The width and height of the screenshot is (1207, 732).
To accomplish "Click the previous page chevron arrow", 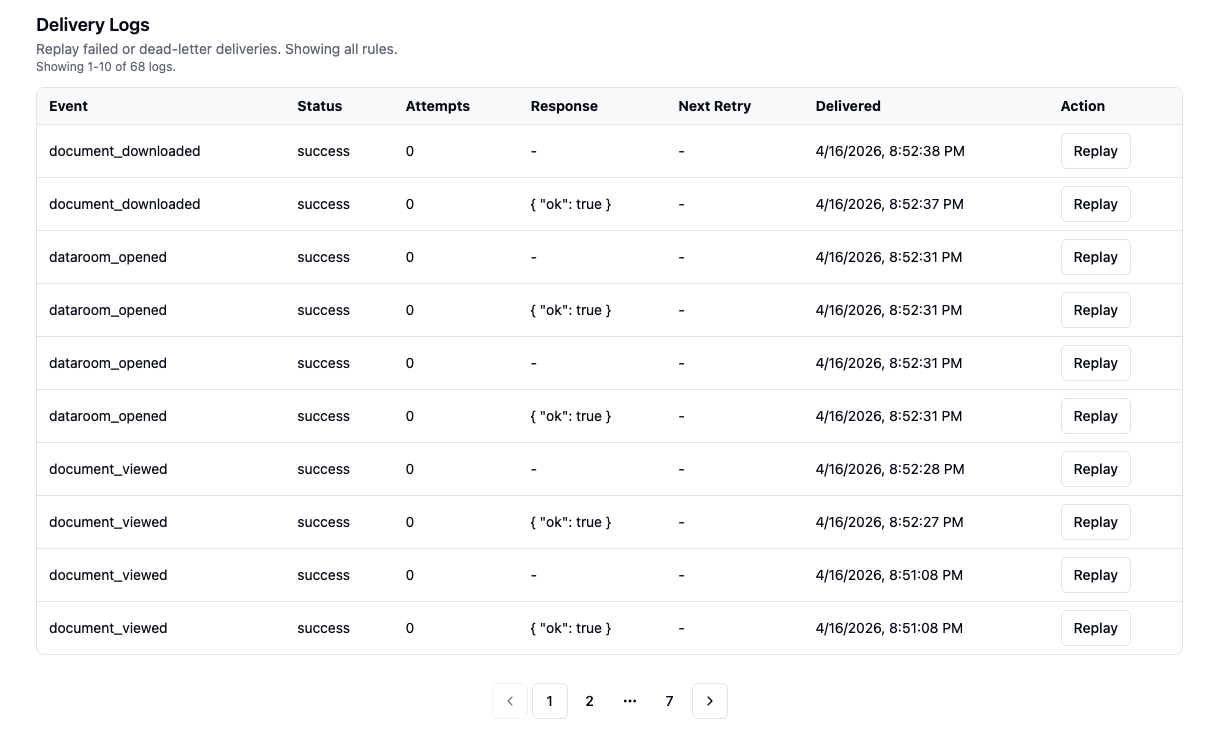I will (510, 701).
